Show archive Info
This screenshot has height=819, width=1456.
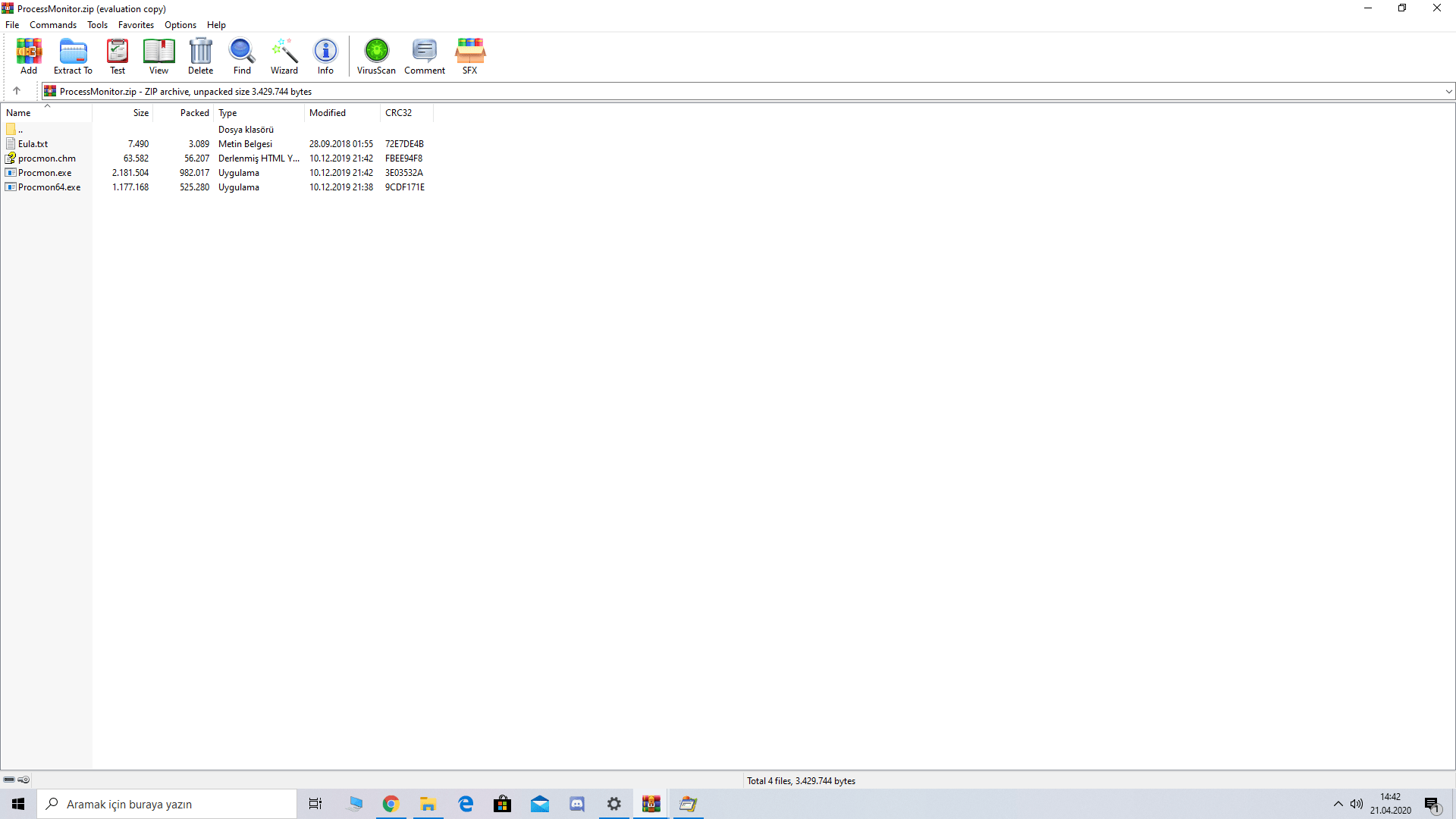coord(325,56)
